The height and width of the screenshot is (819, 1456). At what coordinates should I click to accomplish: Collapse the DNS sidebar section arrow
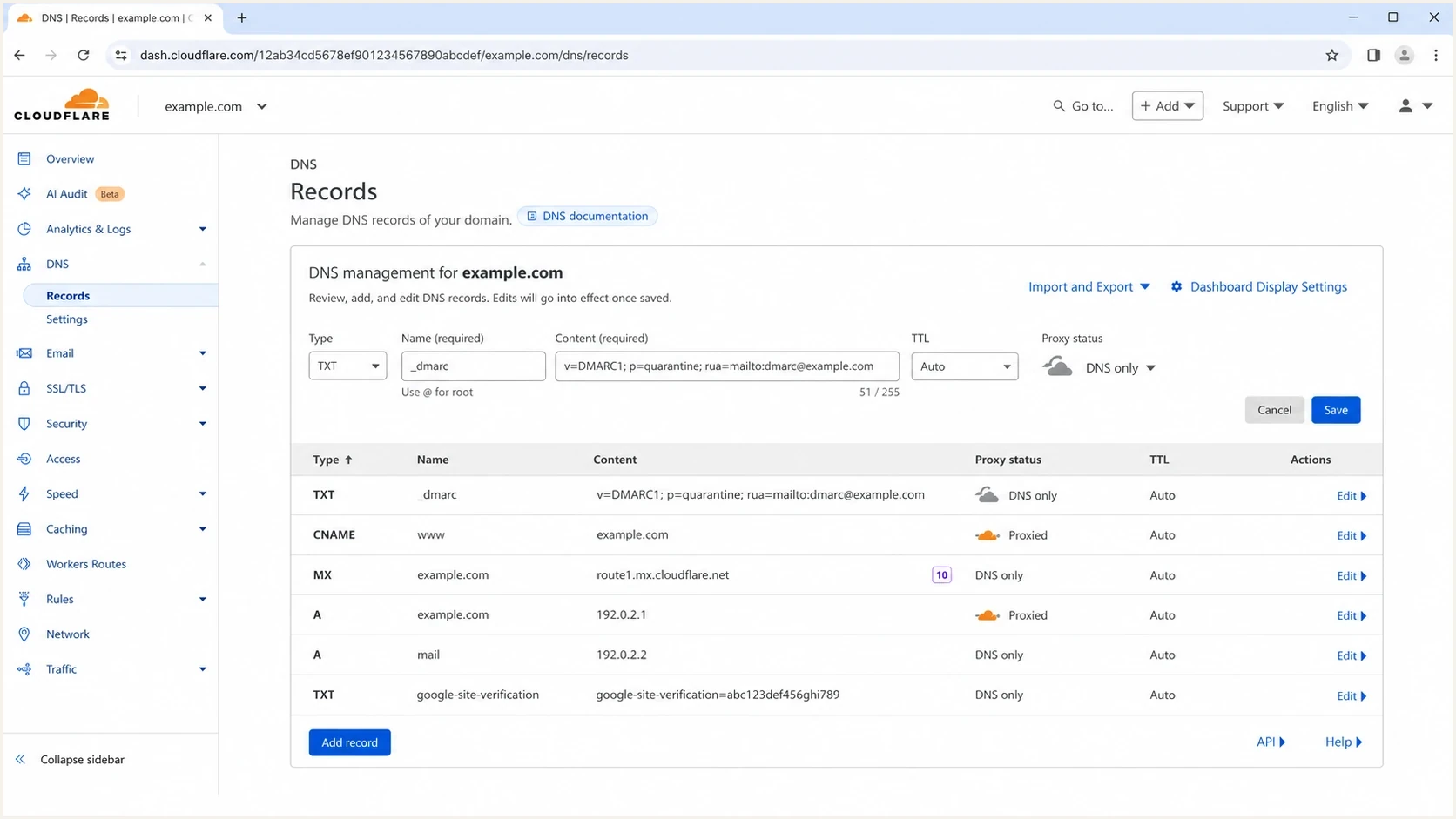point(203,264)
